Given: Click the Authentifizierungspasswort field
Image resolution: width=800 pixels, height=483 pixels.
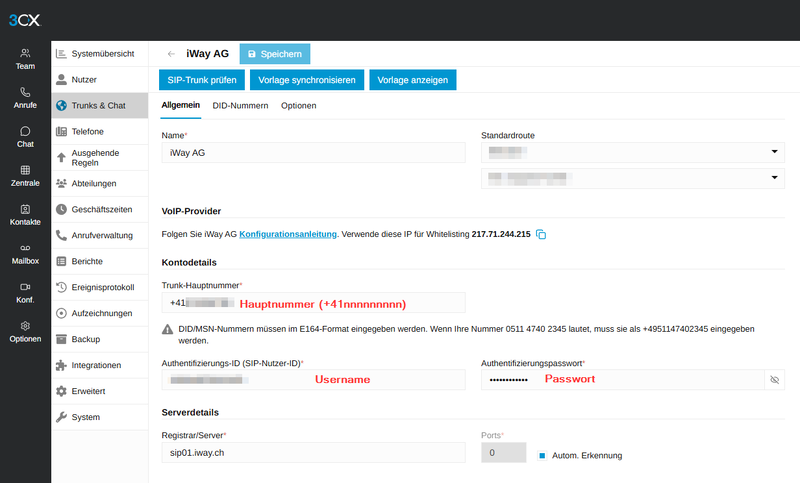Looking at the screenshot, I should (x=622, y=379).
